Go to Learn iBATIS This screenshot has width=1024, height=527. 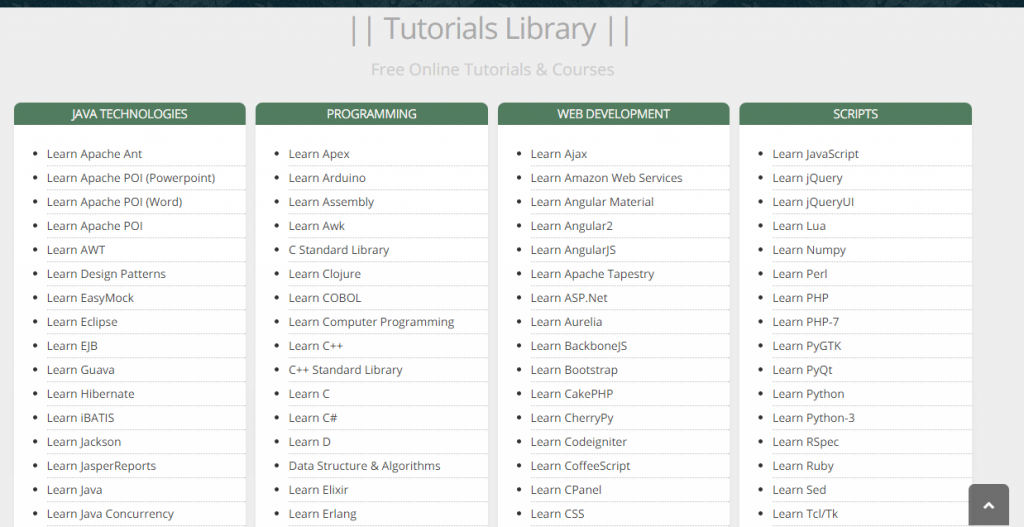click(x=80, y=418)
